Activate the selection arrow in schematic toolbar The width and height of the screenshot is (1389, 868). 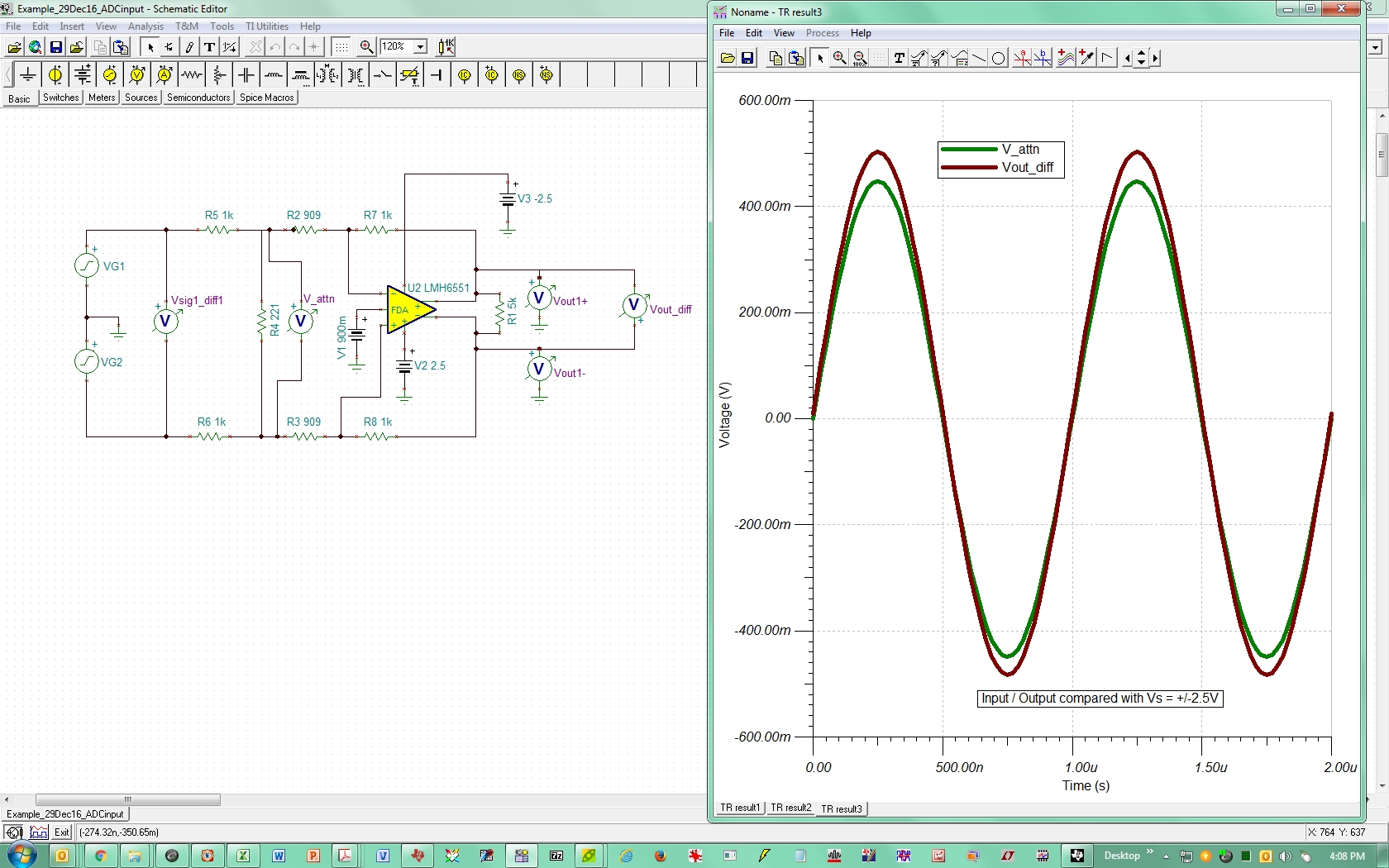[150, 47]
